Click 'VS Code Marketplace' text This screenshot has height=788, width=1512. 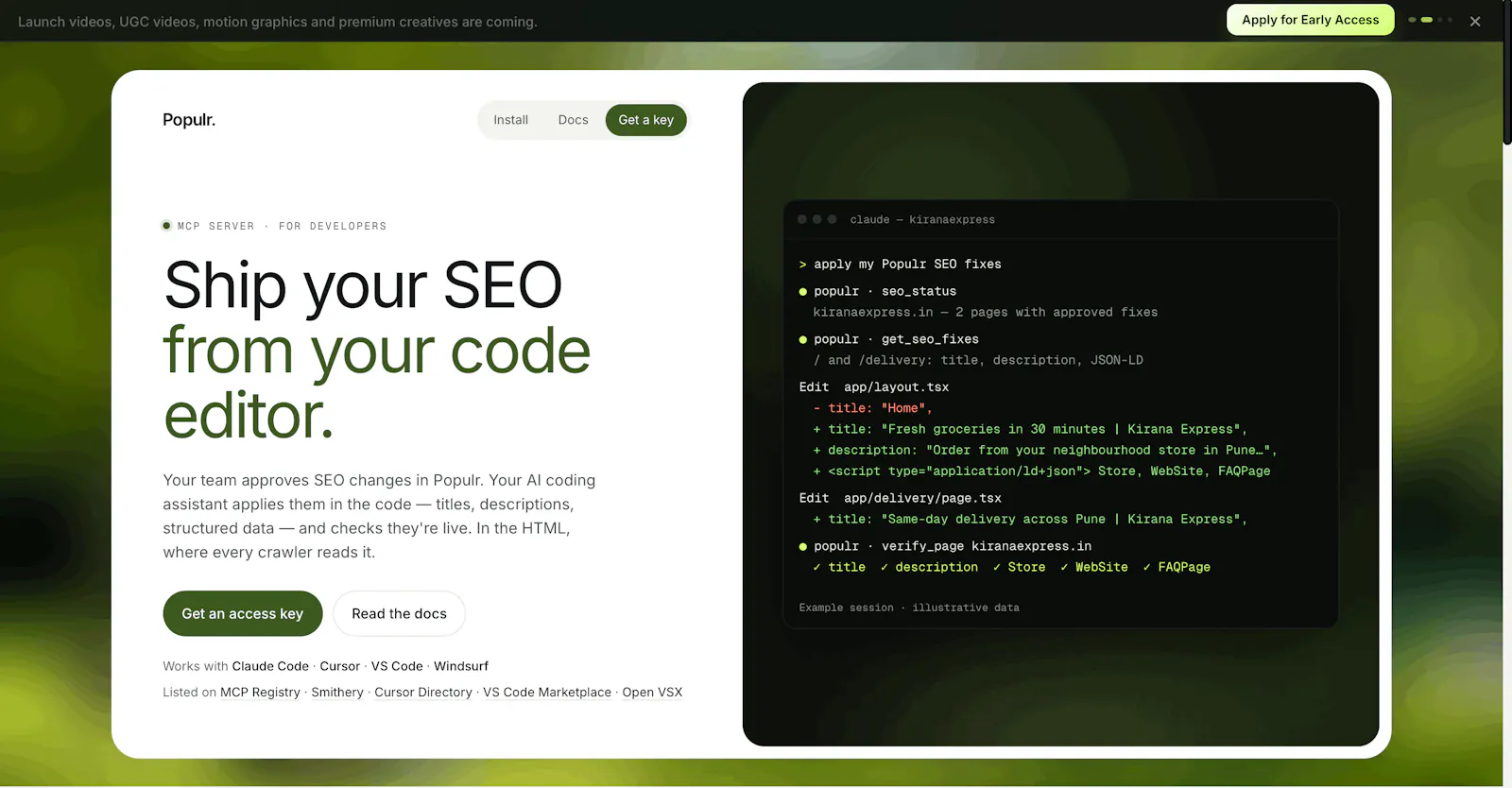click(x=547, y=693)
